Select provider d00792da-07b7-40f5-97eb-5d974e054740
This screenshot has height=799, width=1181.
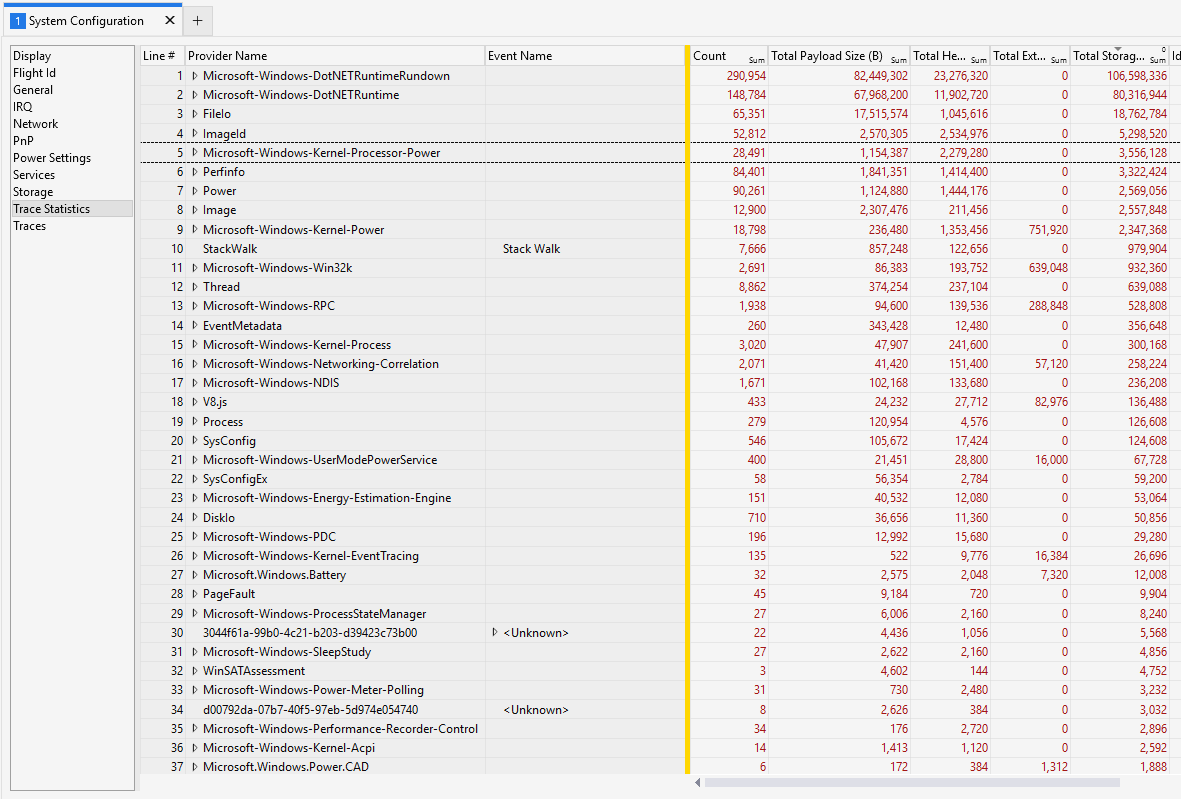click(x=310, y=709)
